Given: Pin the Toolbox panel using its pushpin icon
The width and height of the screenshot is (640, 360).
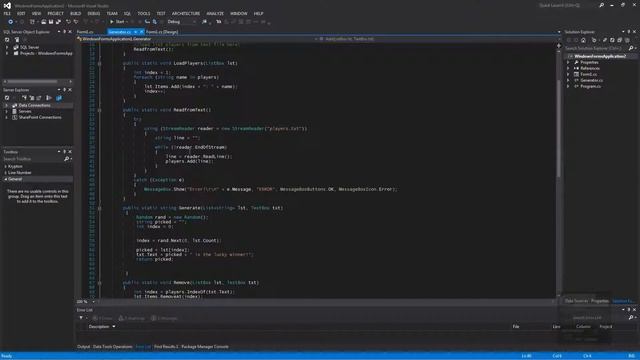Looking at the screenshot, I should coord(64,152).
